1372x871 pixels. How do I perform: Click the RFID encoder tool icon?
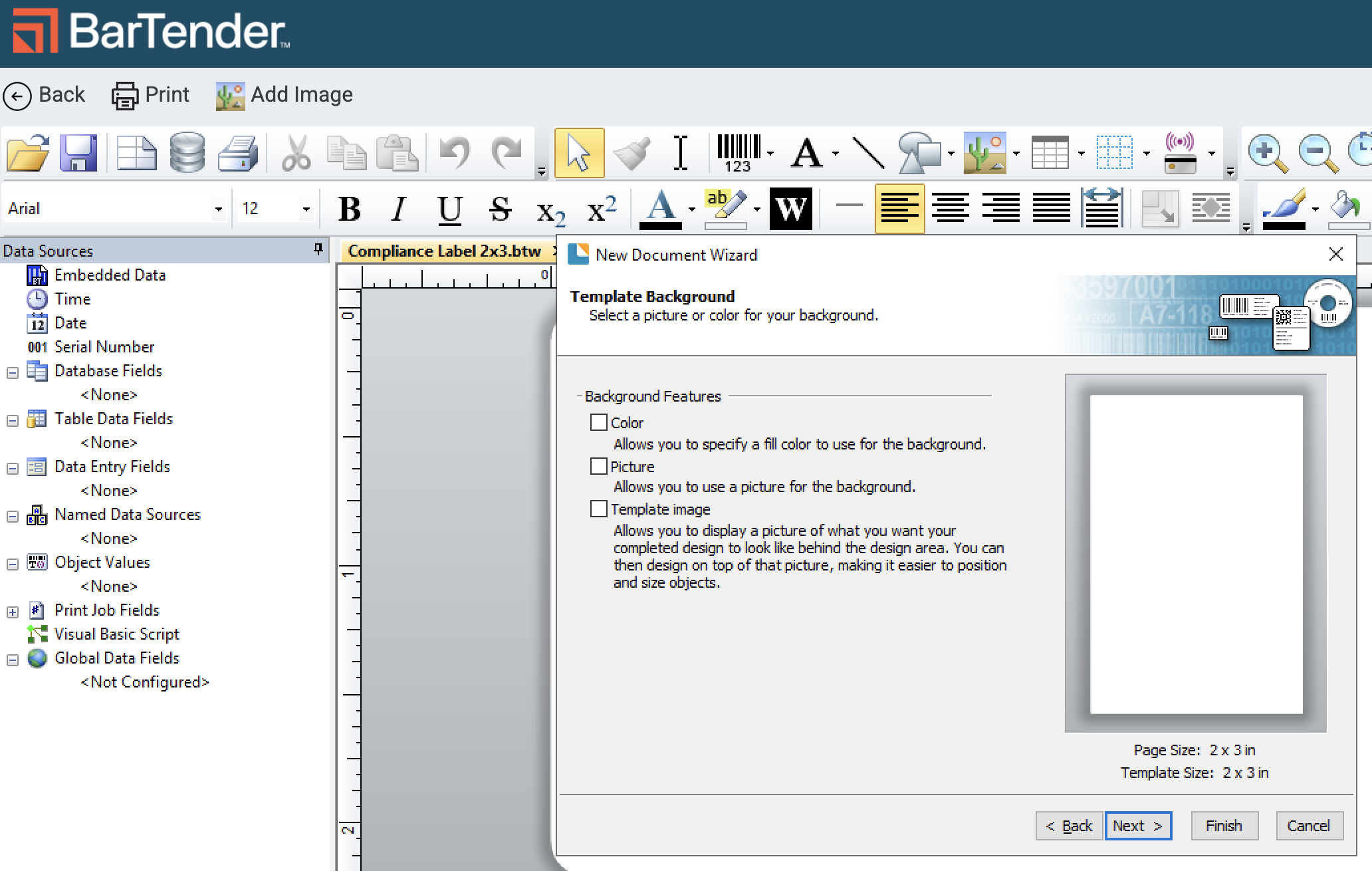click(1181, 153)
